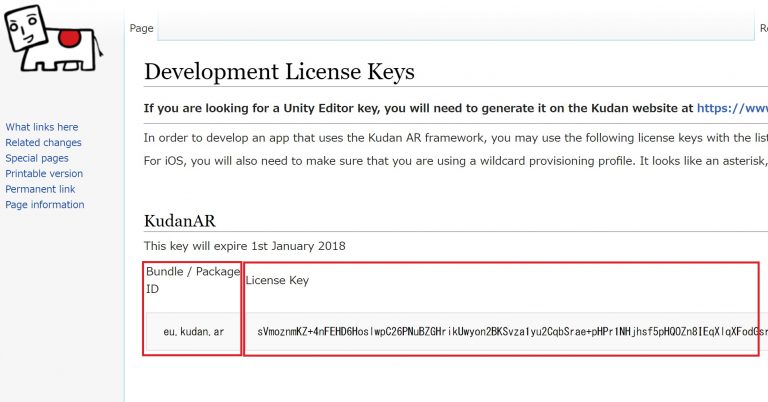Click the Development License Keys heading
The image size is (768, 402).
pyautogui.click(x=279, y=71)
